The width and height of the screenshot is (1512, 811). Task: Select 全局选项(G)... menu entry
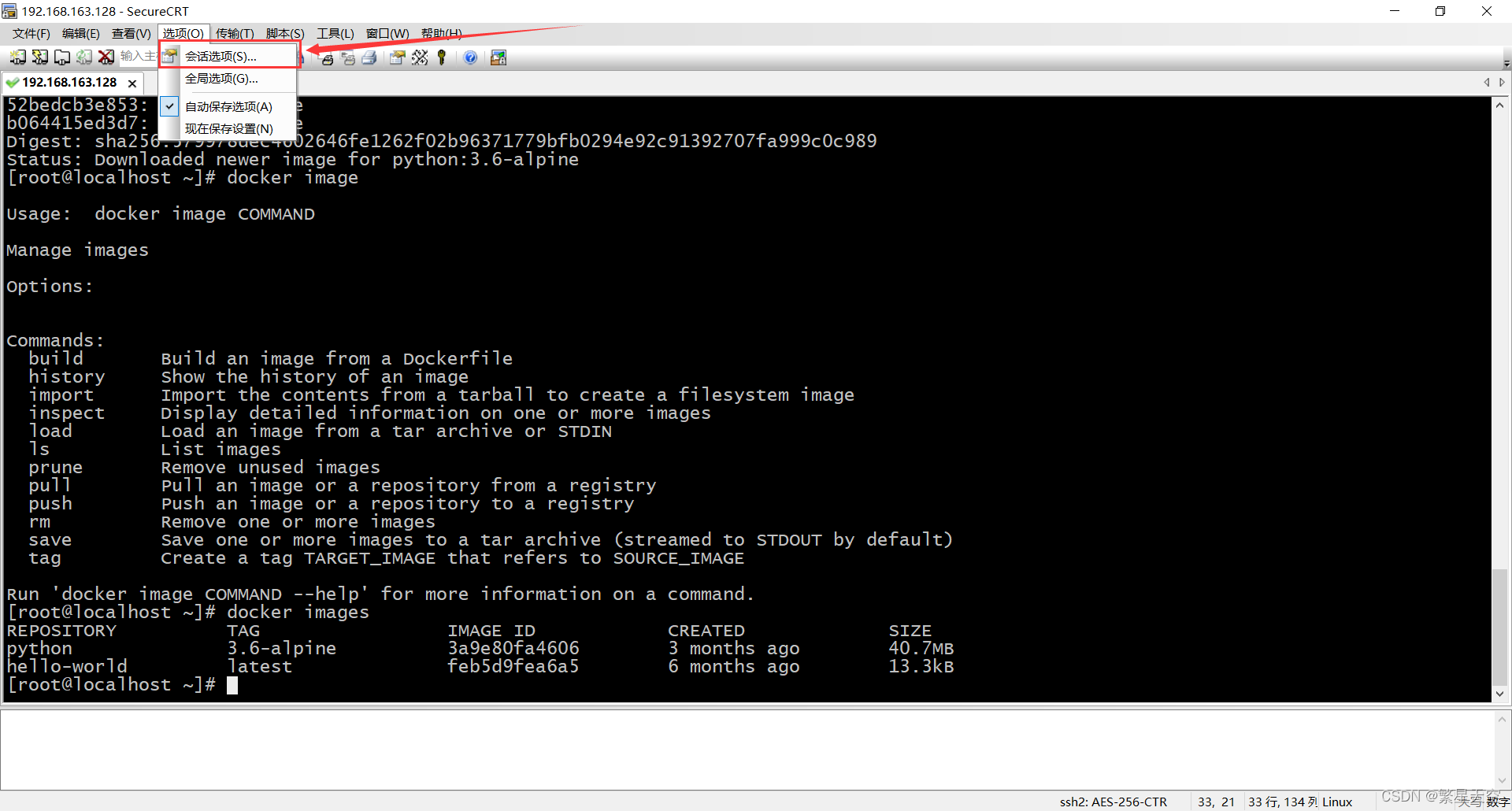pos(228,79)
